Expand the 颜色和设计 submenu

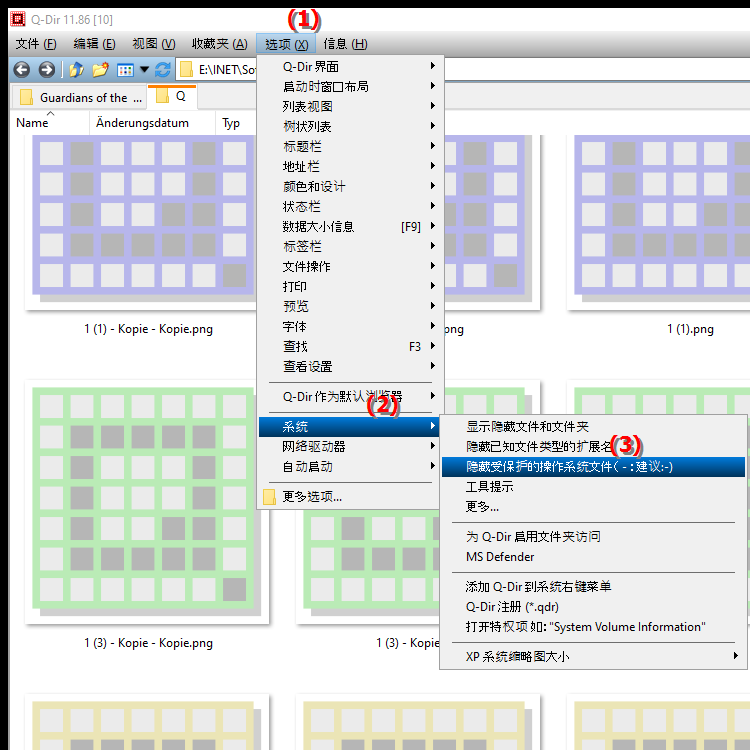[x=351, y=186]
